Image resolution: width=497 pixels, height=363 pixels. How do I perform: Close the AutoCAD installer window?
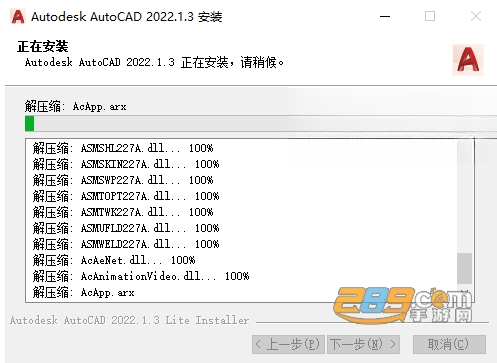(476, 16)
